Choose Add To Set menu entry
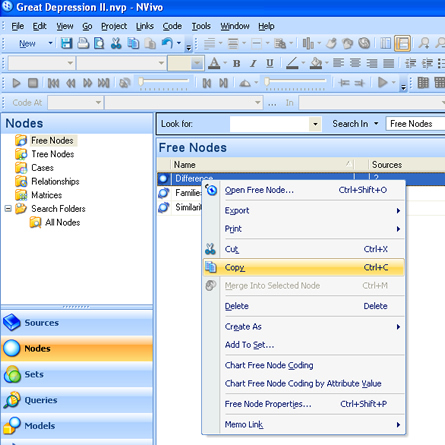This screenshot has height=445, width=445. (x=303, y=345)
